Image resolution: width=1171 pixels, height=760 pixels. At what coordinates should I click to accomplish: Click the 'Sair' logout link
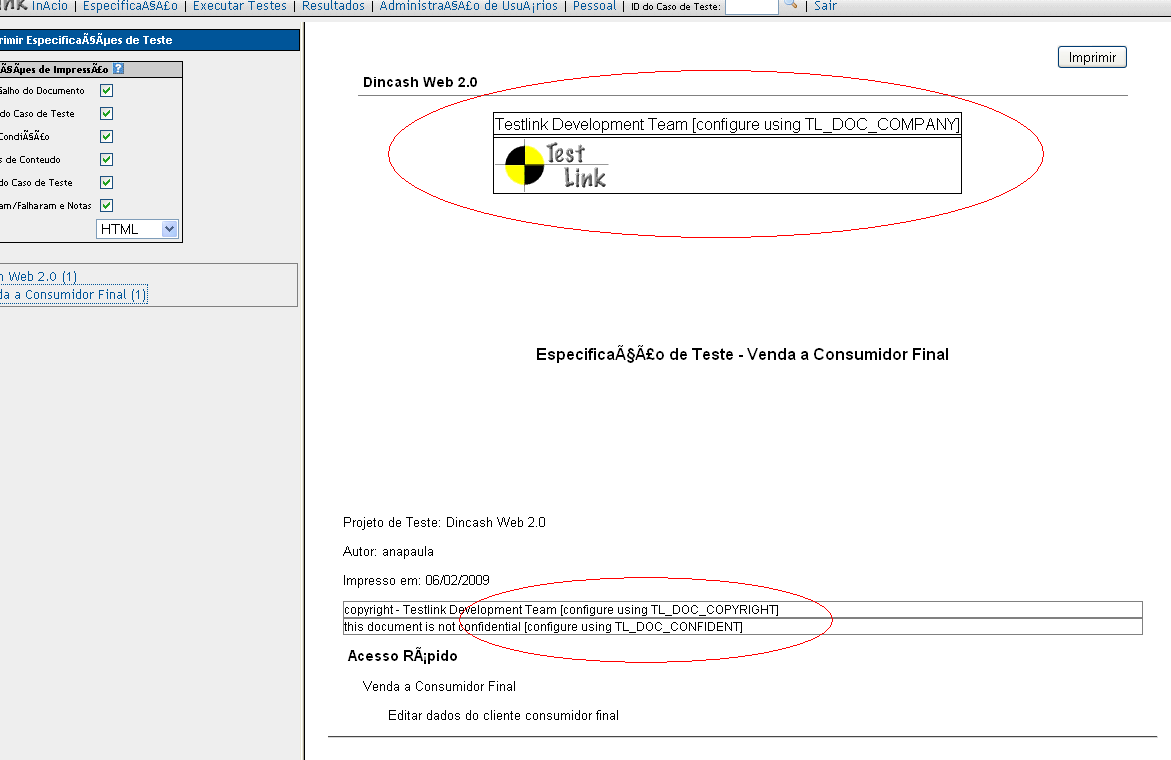[825, 6]
